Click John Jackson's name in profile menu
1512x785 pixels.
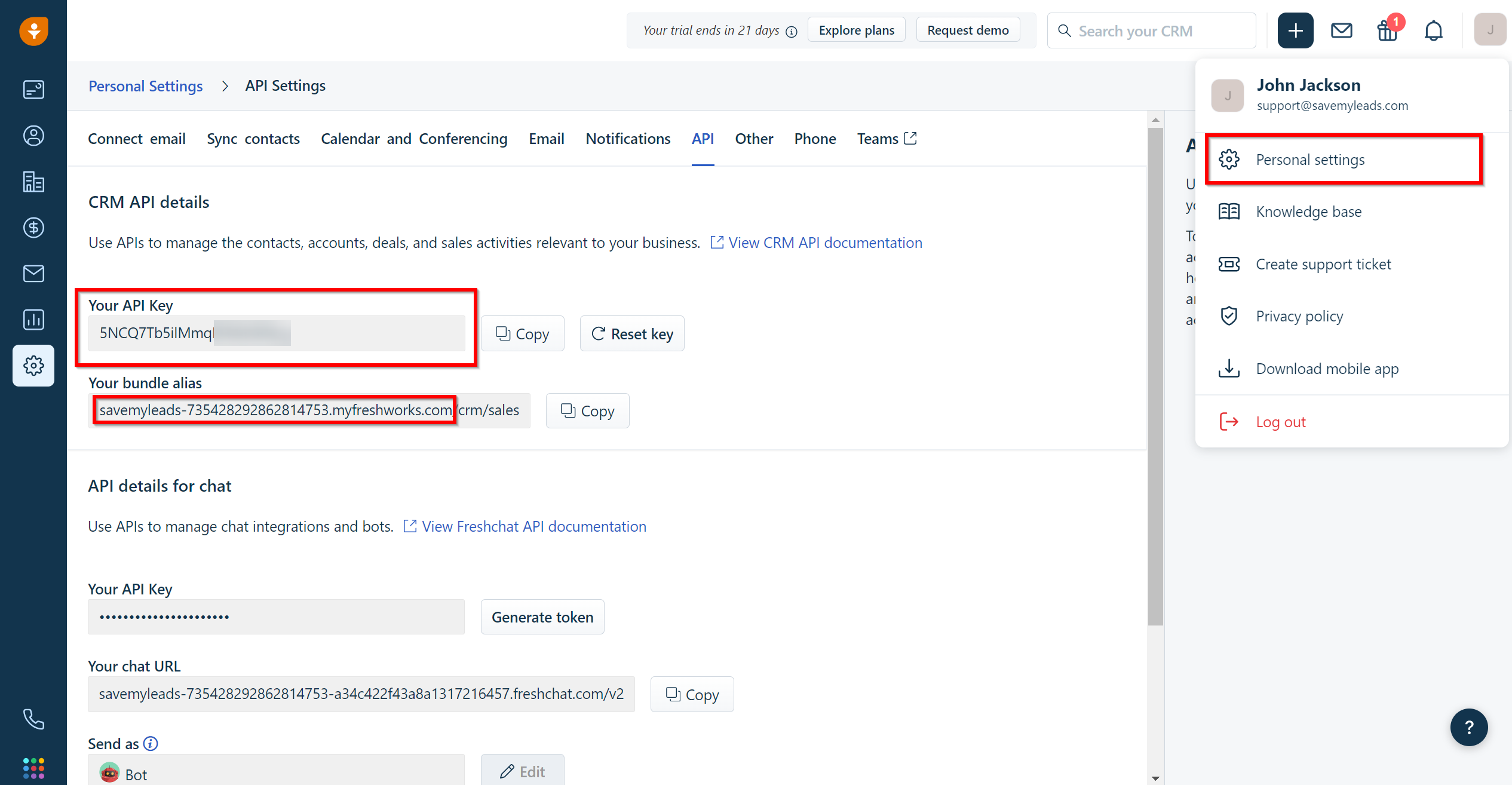click(x=1308, y=85)
